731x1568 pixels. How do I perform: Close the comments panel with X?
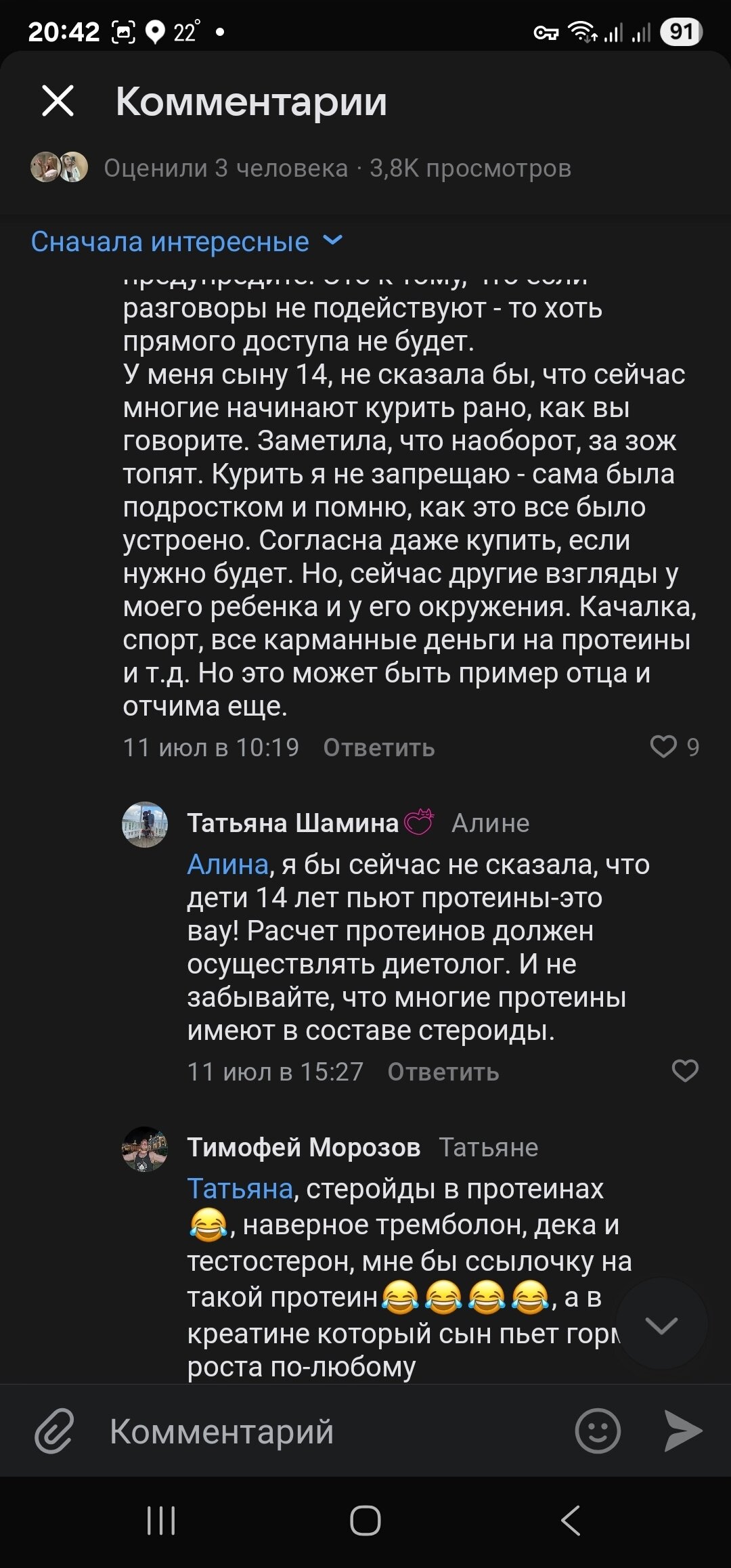[x=58, y=102]
